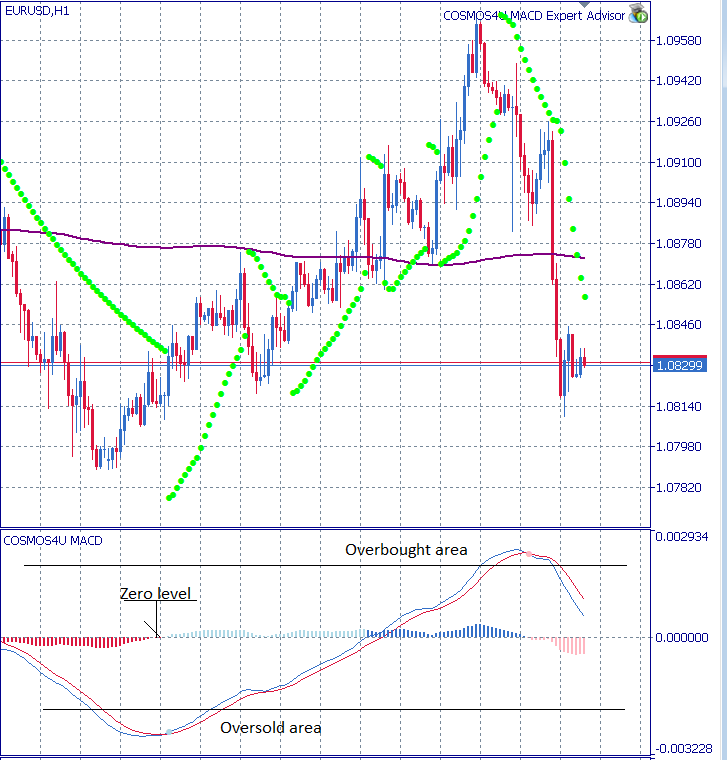Click the Expert Advisor hat icon
This screenshot has height=760, width=727.
pos(638,14)
